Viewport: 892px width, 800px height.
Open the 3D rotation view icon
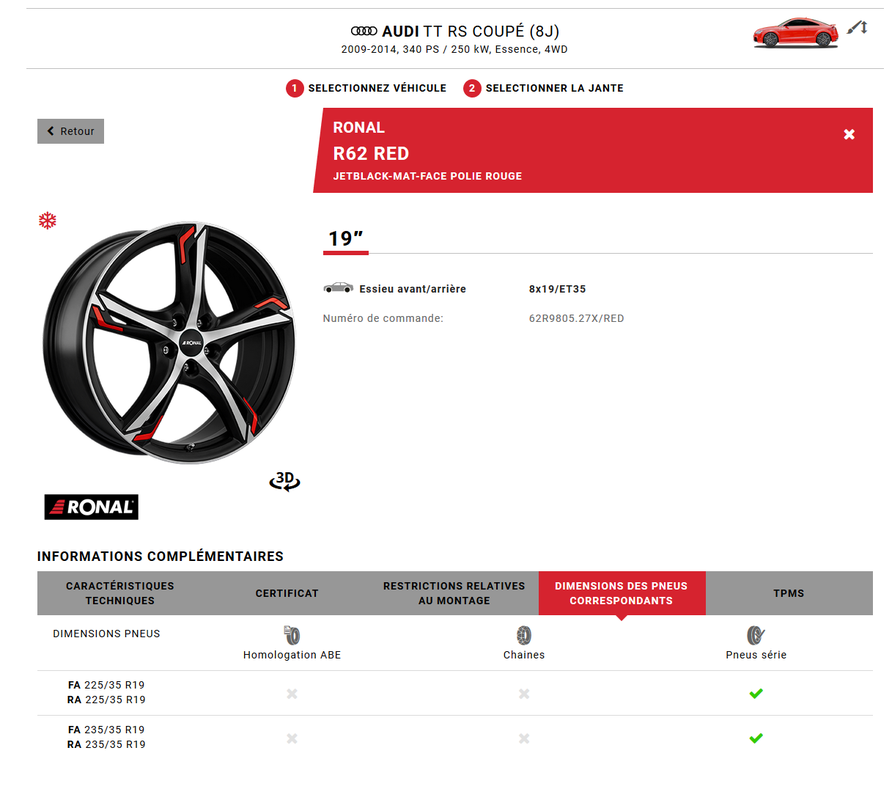point(285,481)
